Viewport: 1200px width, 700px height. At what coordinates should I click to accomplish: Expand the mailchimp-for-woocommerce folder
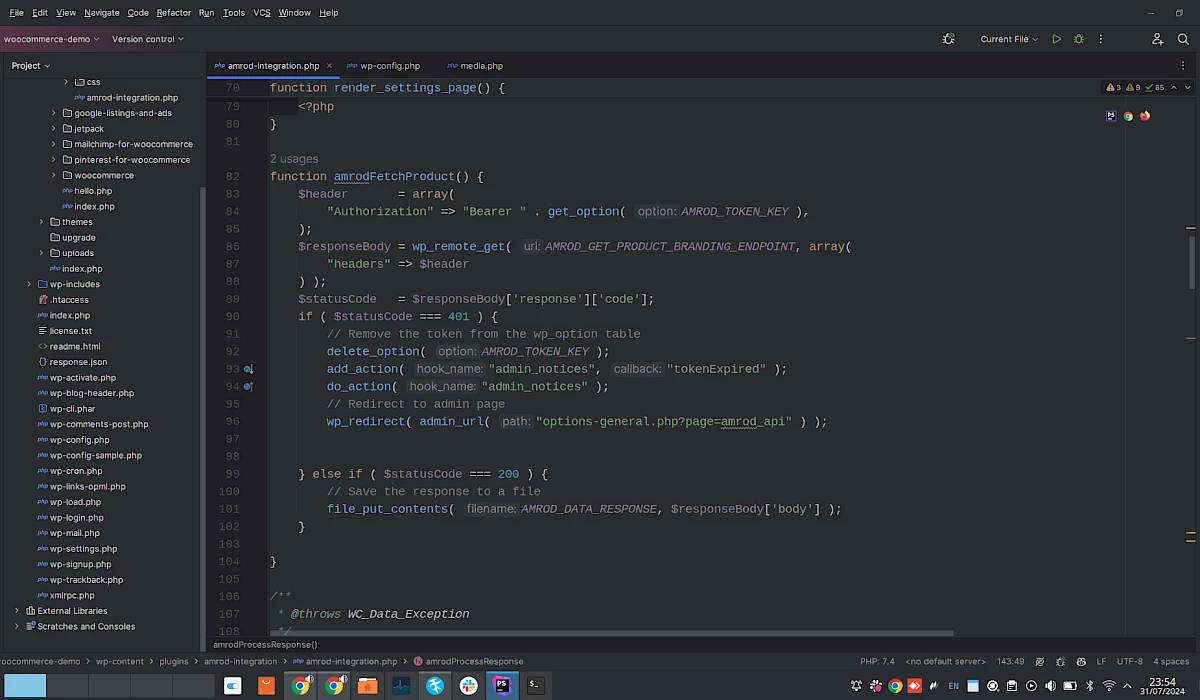pos(54,144)
